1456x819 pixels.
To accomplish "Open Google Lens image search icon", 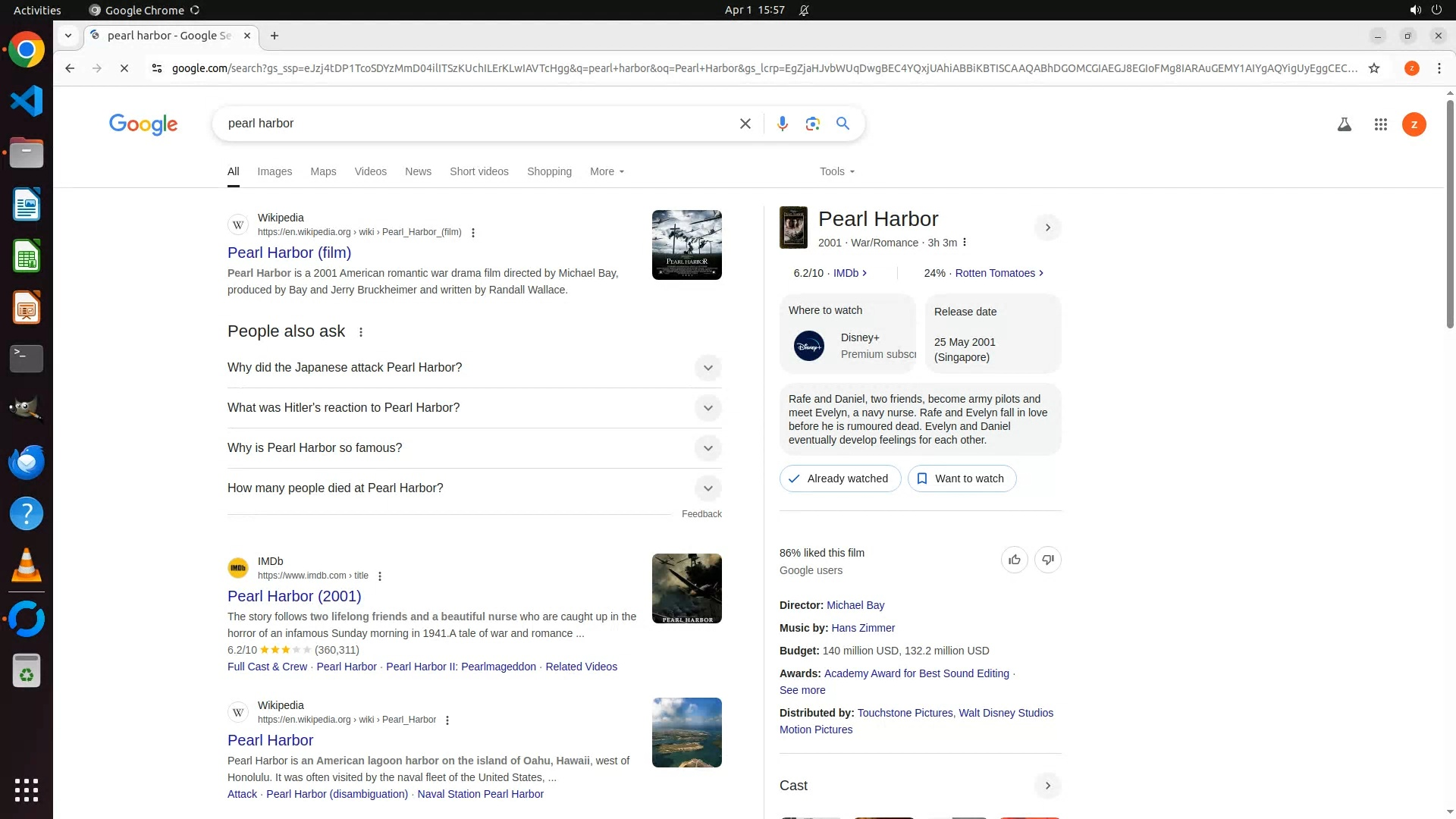I will click(x=812, y=124).
